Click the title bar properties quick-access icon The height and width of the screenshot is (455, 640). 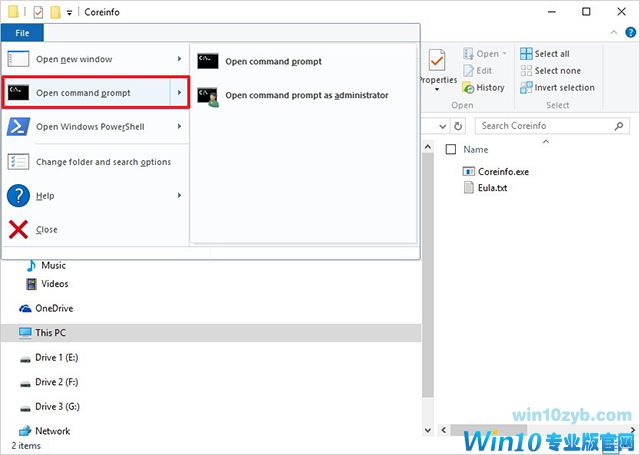pos(38,12)
